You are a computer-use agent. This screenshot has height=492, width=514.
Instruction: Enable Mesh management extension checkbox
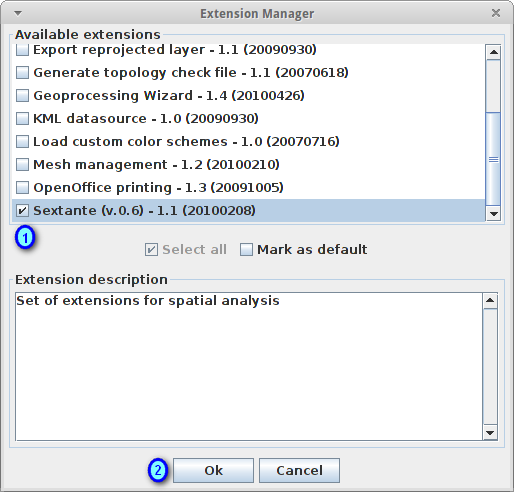click(x=22, y=165)
